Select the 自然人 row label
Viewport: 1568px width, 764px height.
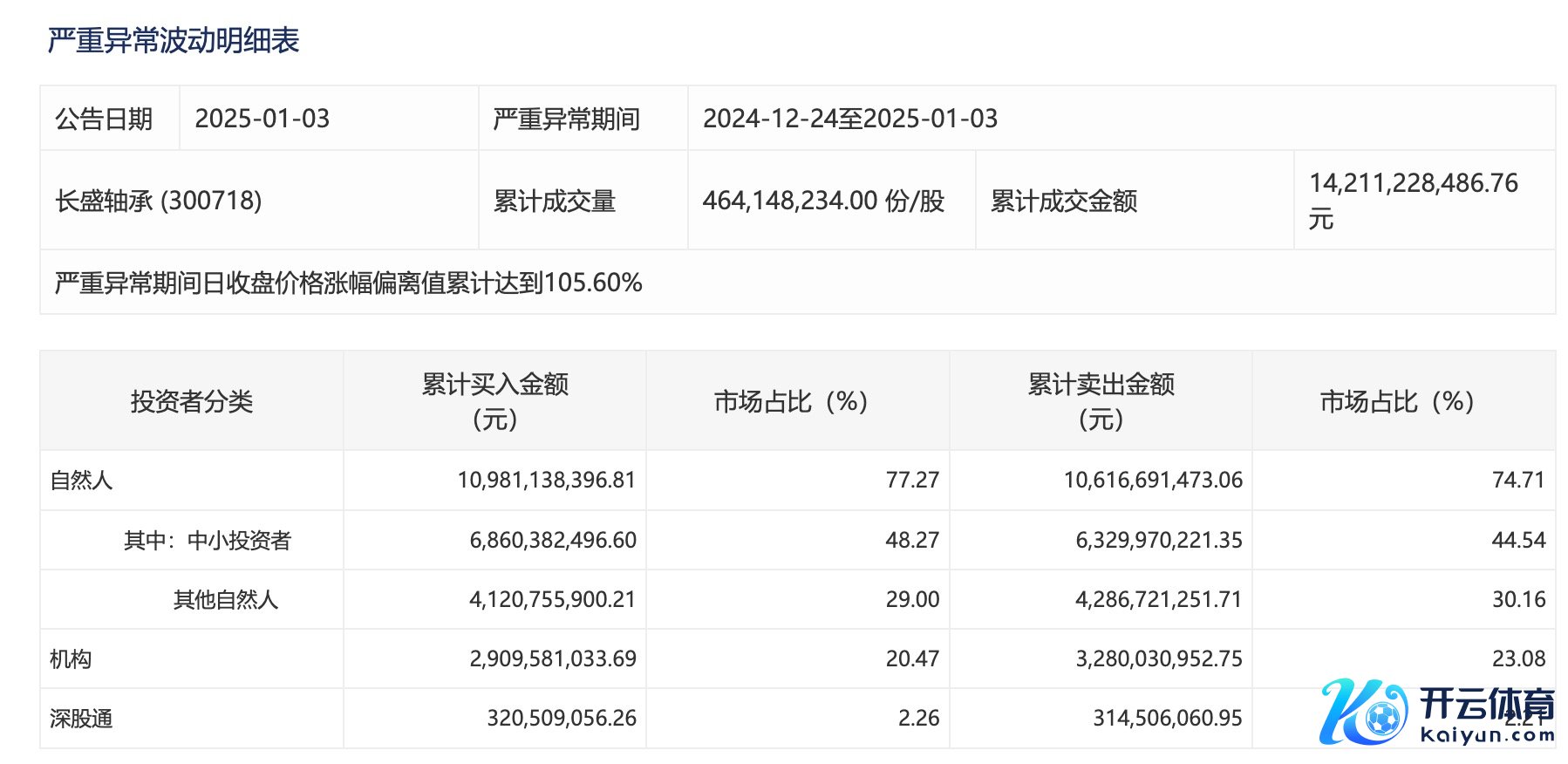pyautogui.click(x=81, y=481)
